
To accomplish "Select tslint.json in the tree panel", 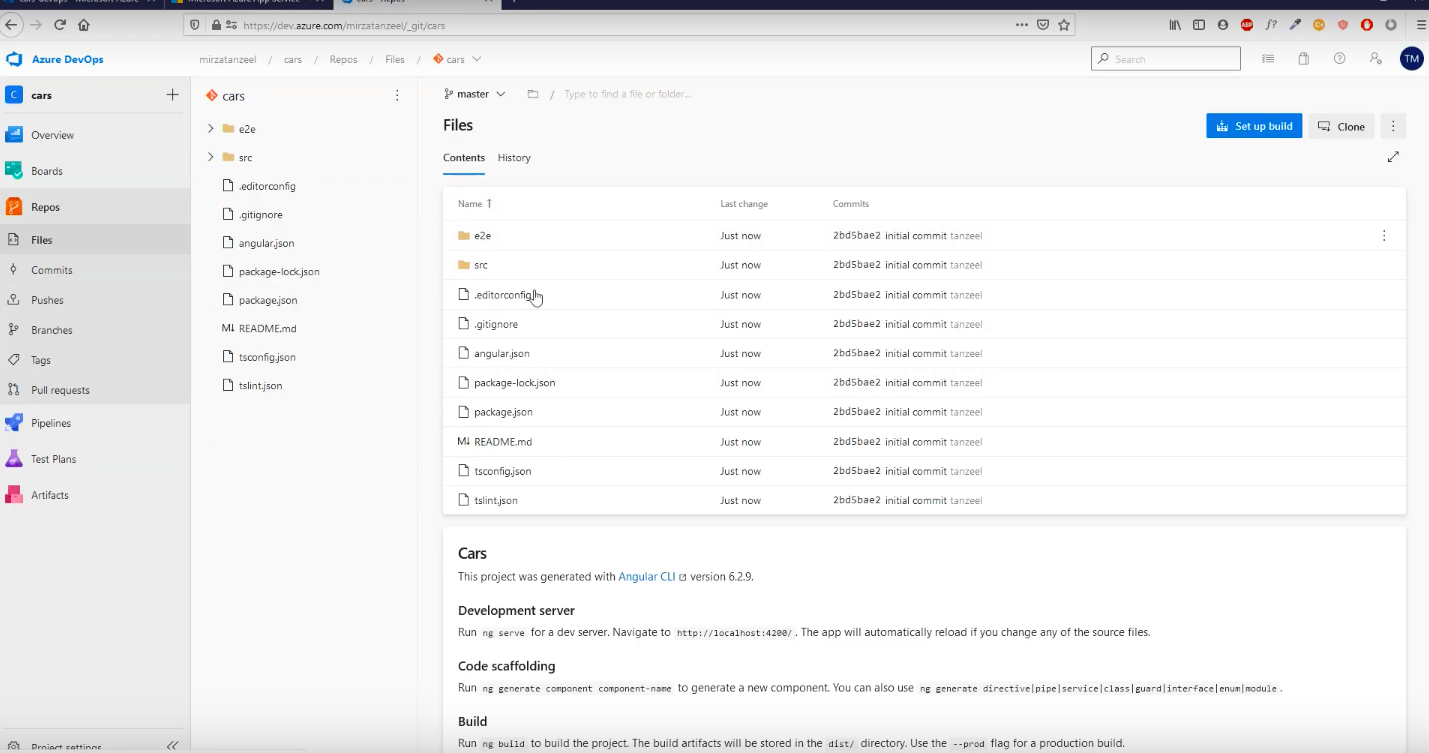I will tap(260, 385).
